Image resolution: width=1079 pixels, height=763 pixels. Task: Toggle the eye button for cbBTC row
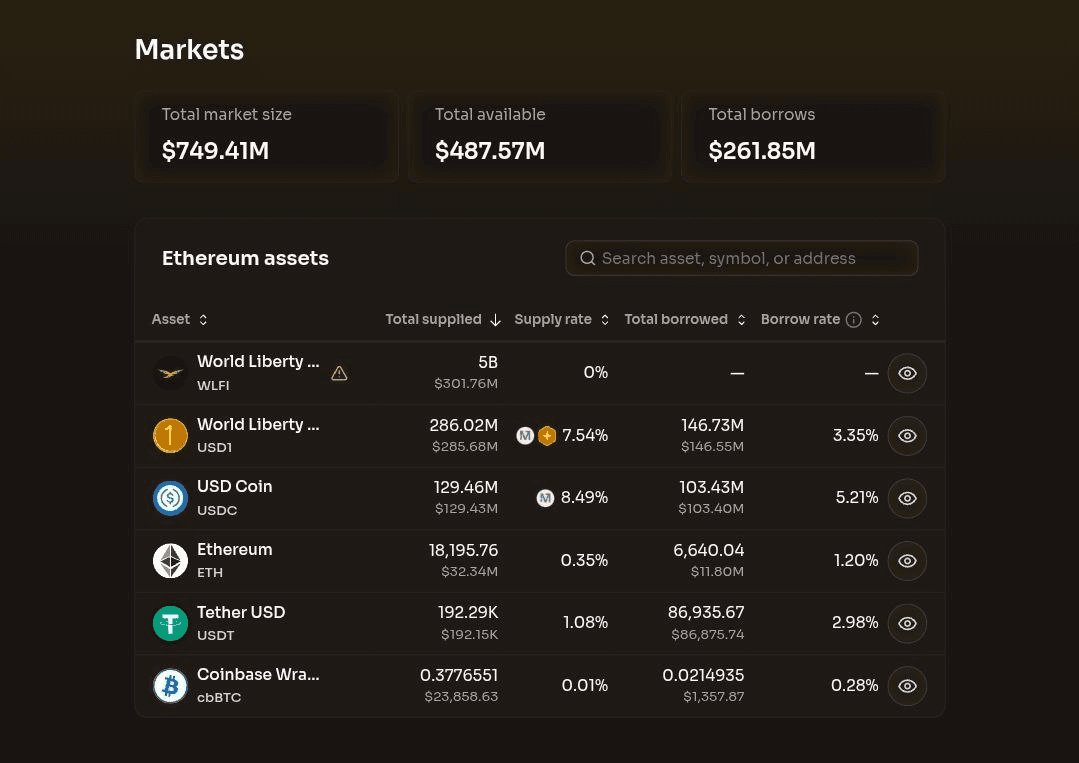(907, 686)
